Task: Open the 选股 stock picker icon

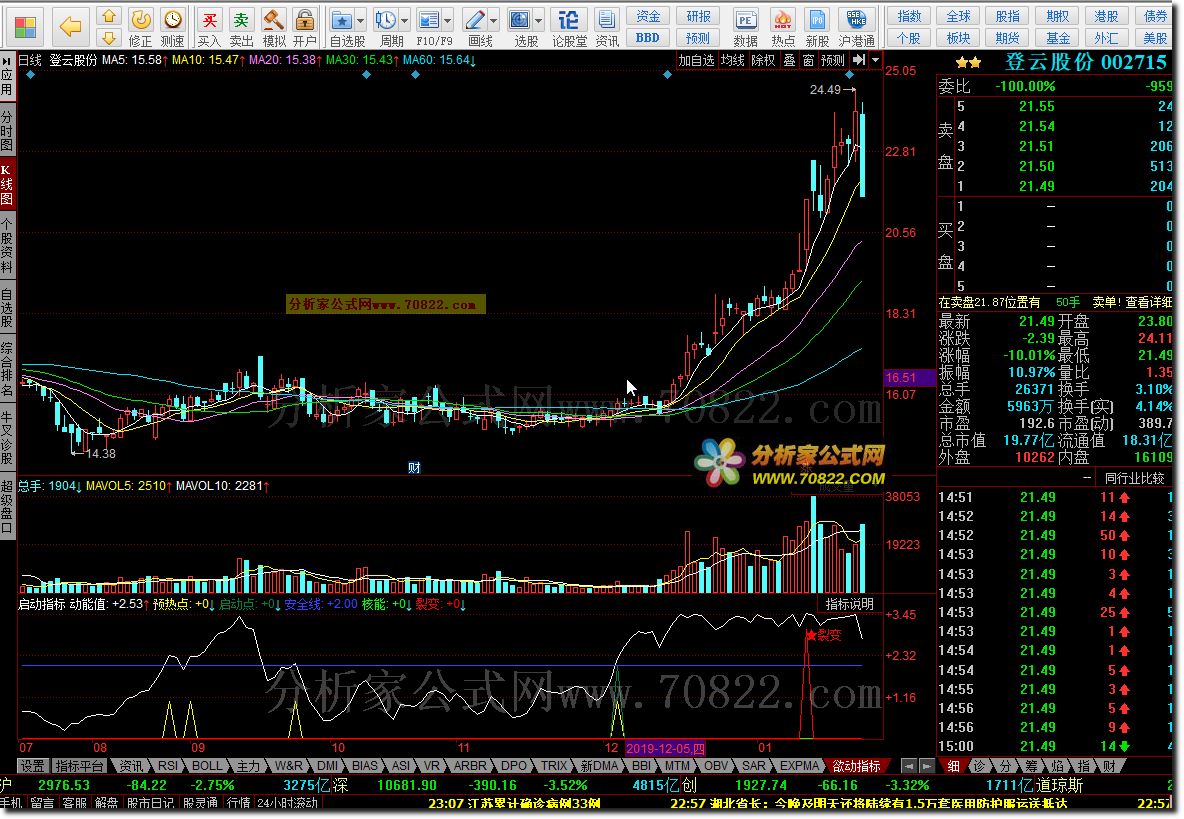Action: [x=520, y=27]
